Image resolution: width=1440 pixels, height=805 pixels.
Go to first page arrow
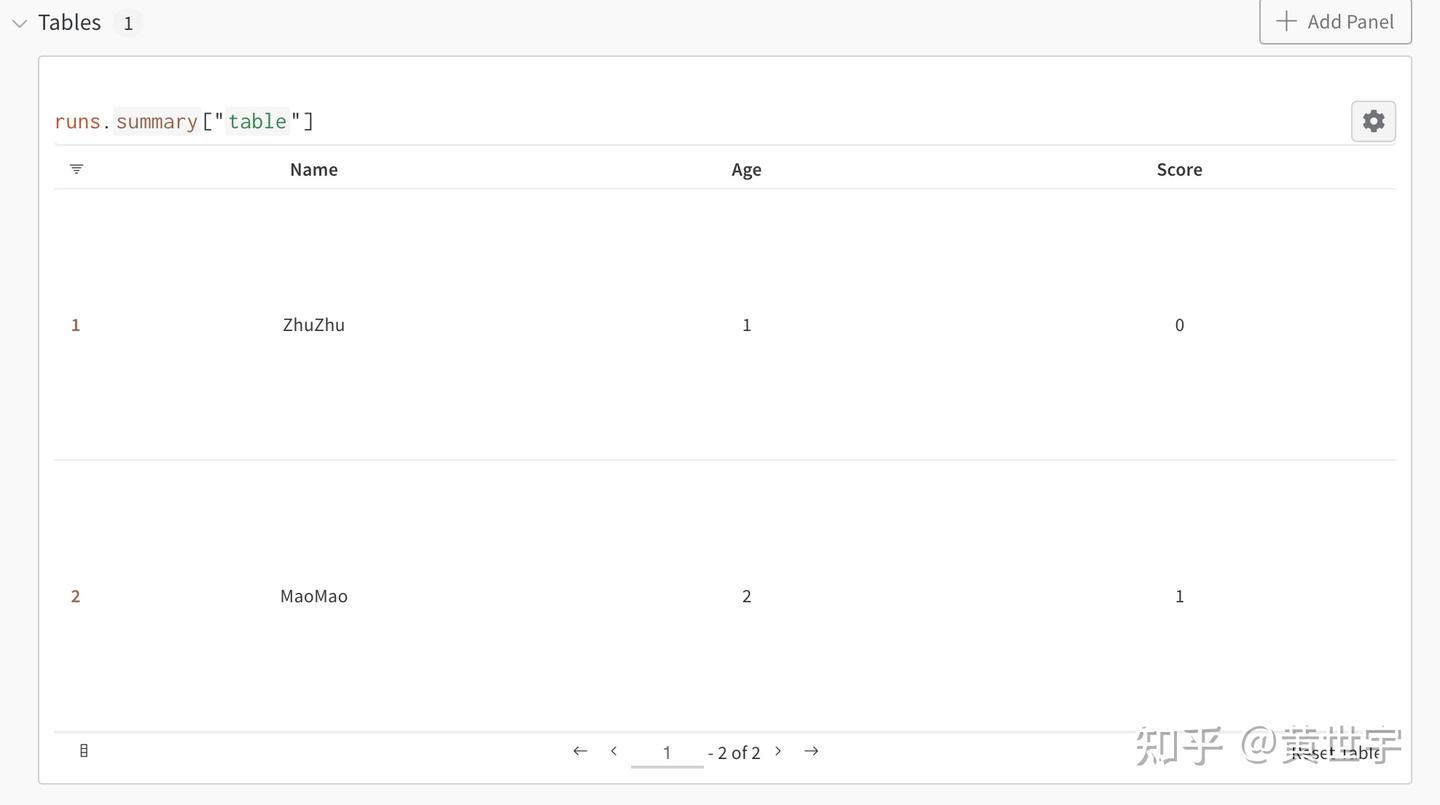(x=580, y=751)
